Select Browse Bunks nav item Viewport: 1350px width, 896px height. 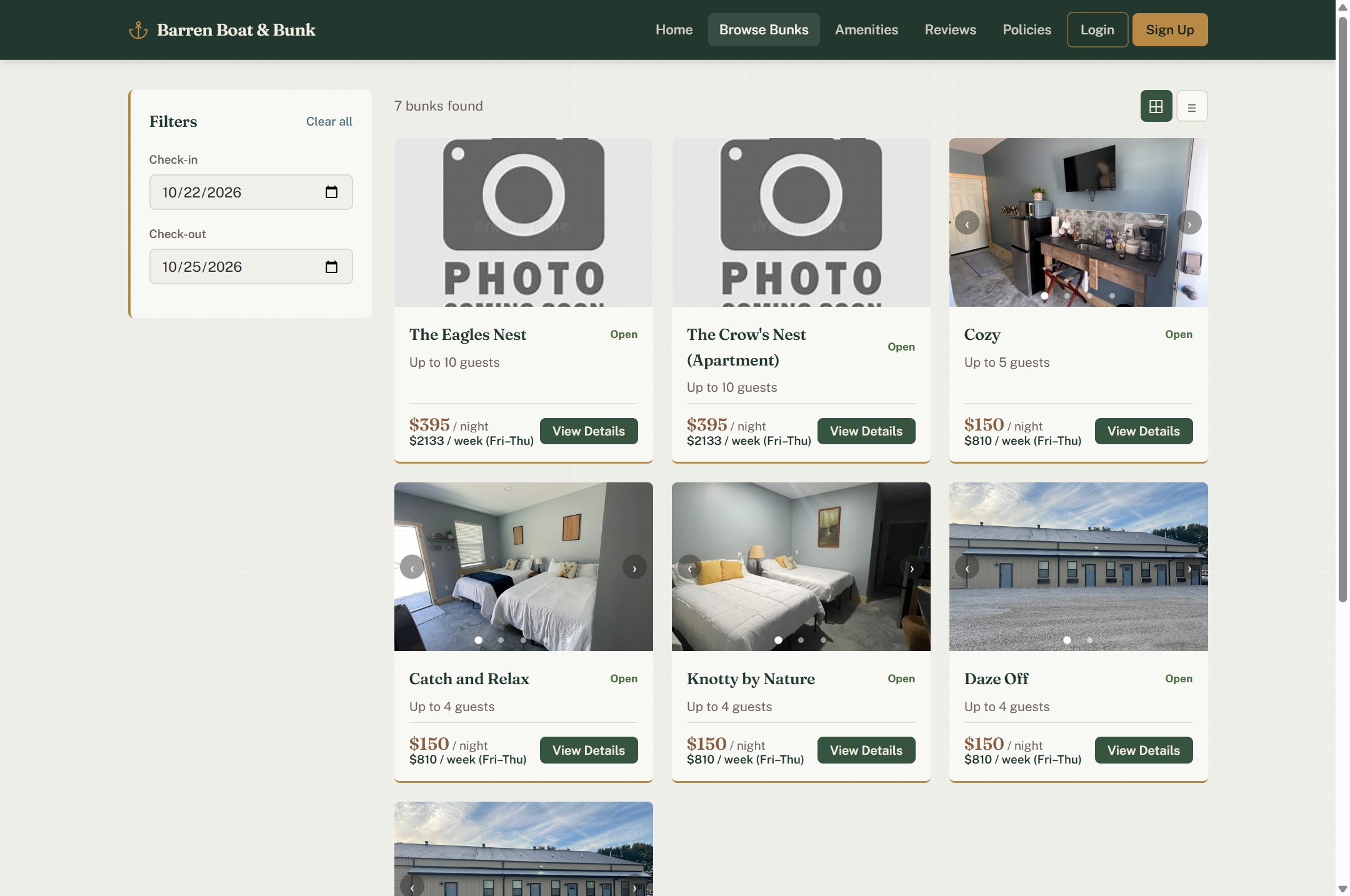[x=764, y=30]
